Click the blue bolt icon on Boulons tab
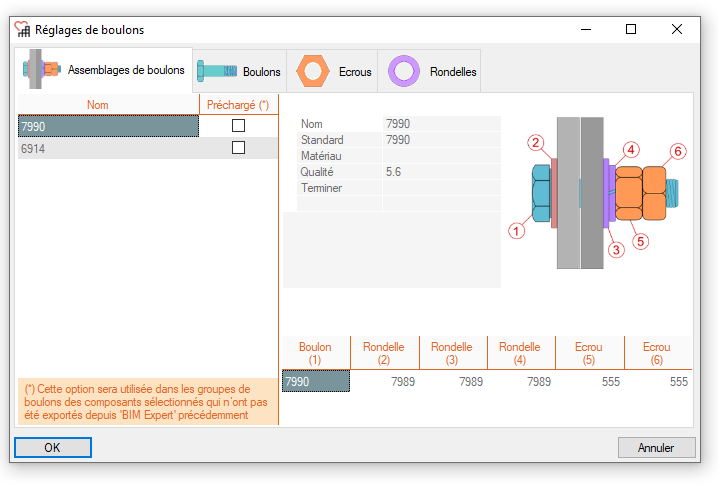 (213, 71)
